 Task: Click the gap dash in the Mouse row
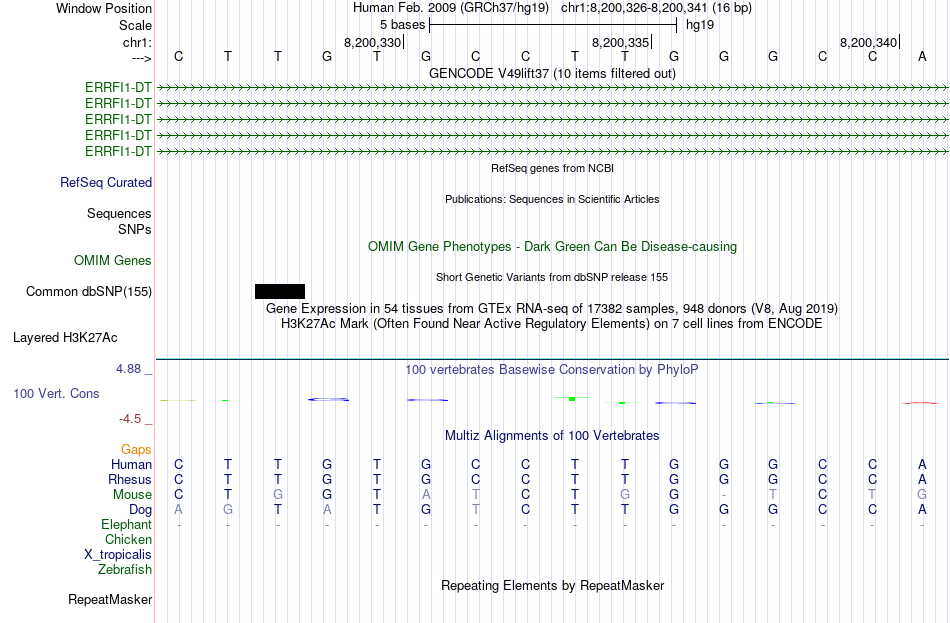point(723,495)
